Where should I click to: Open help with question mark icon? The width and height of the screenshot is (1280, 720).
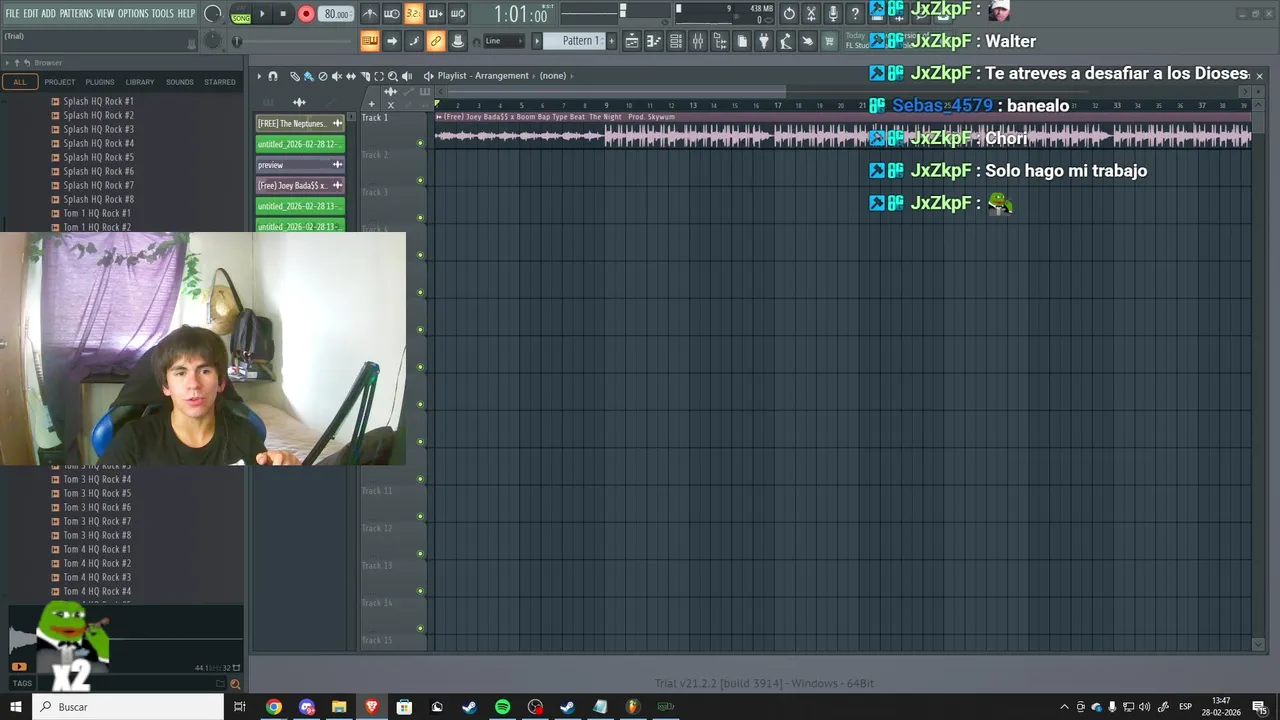coord(855,14)
